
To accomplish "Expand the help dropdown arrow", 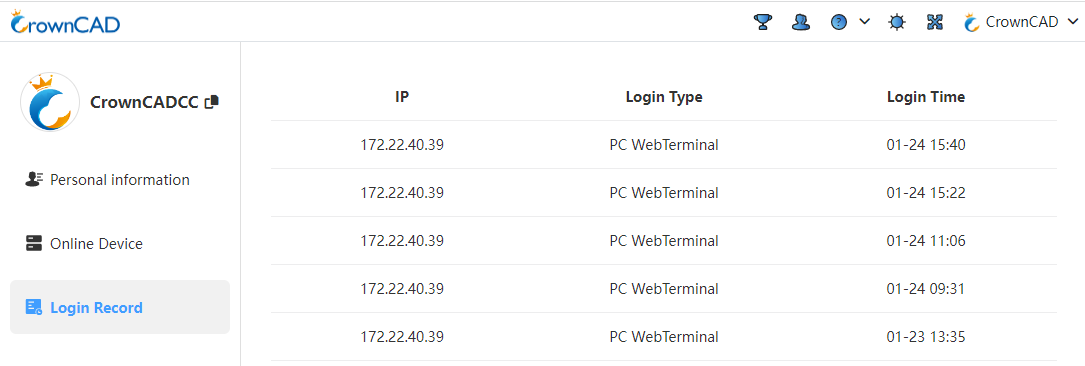I will [864, 21].
